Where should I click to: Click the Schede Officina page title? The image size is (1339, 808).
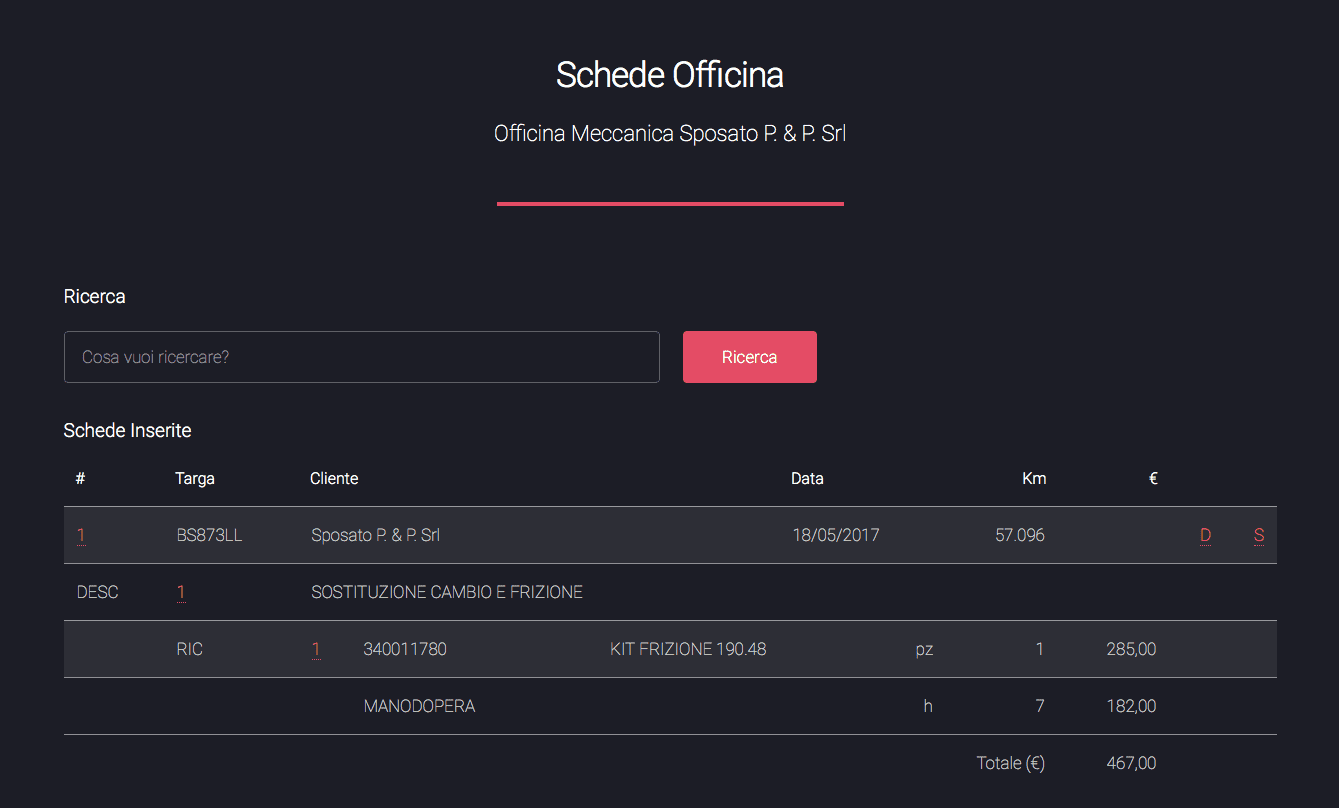coord(669,75)
